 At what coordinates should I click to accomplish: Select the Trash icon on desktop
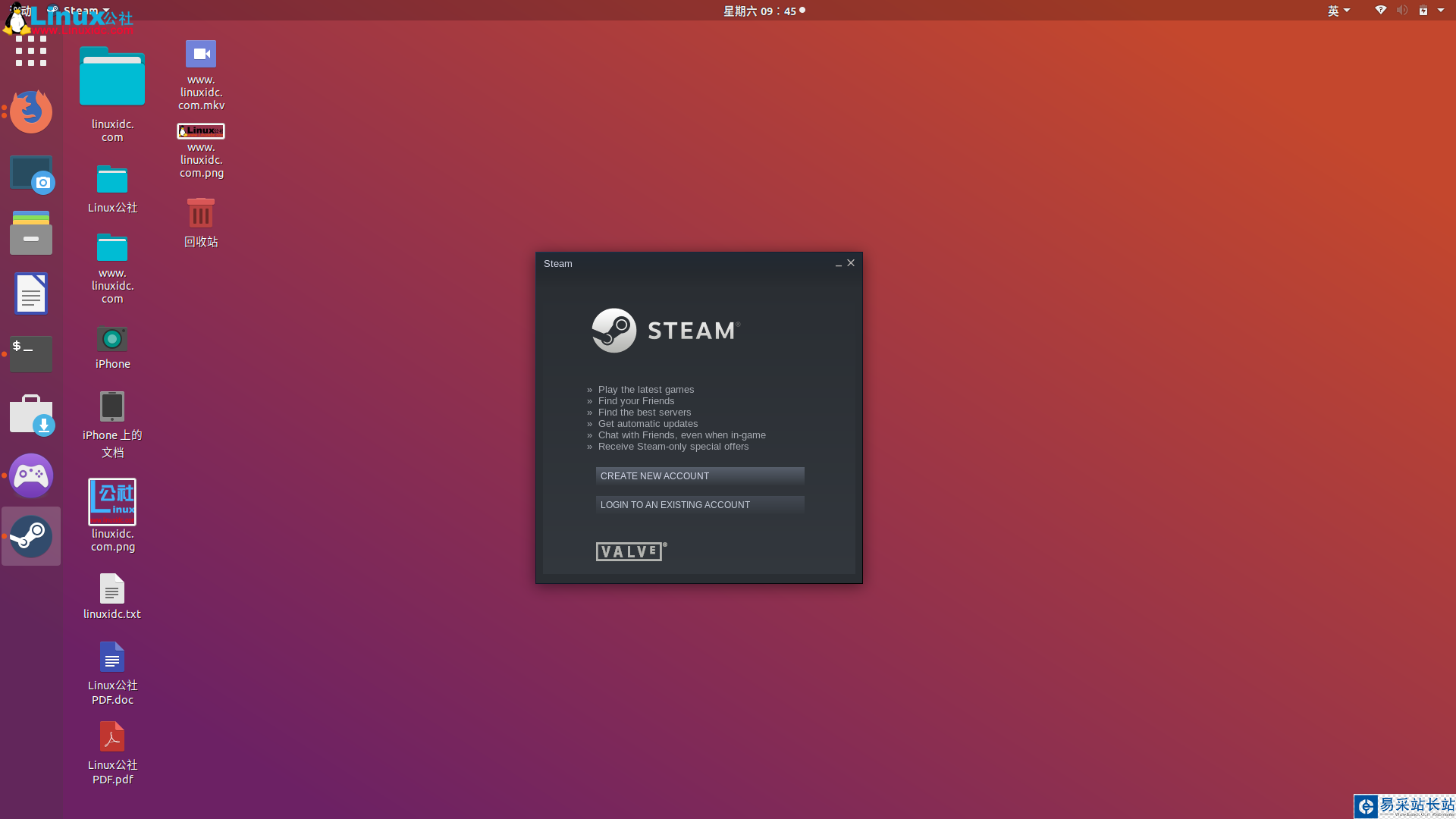coord(201,215)
